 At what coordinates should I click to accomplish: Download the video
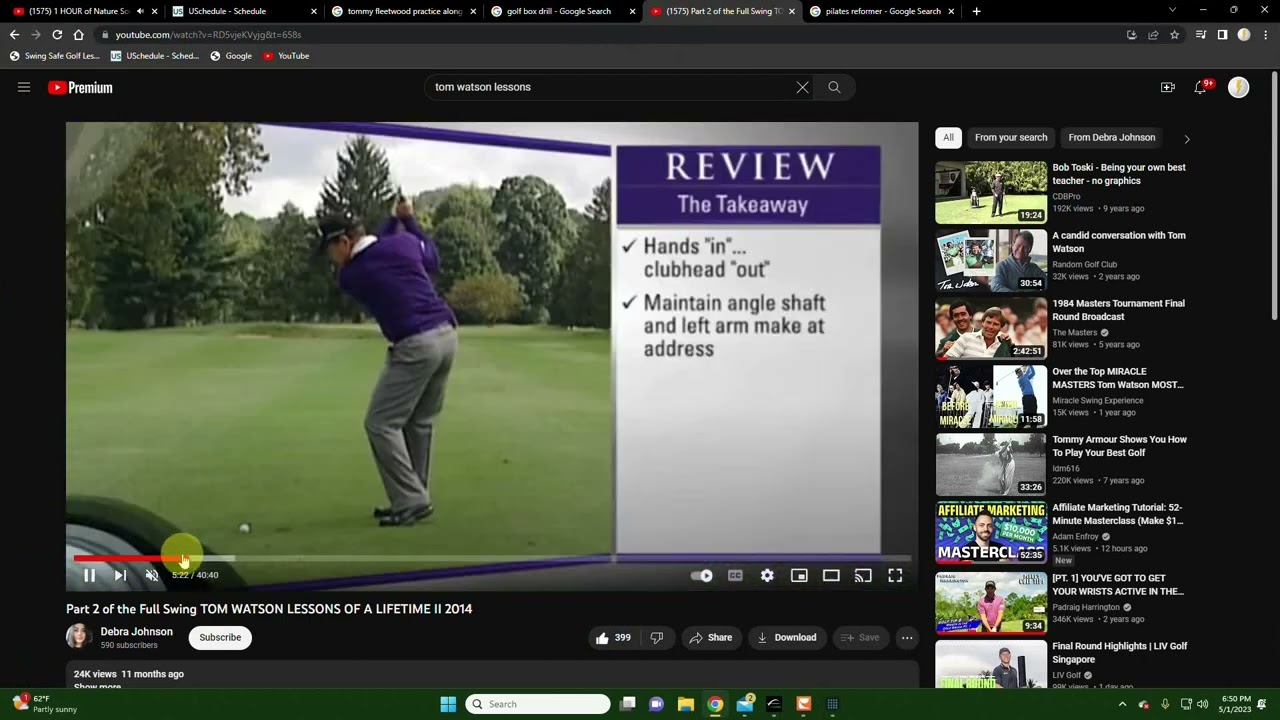(787, 637)
